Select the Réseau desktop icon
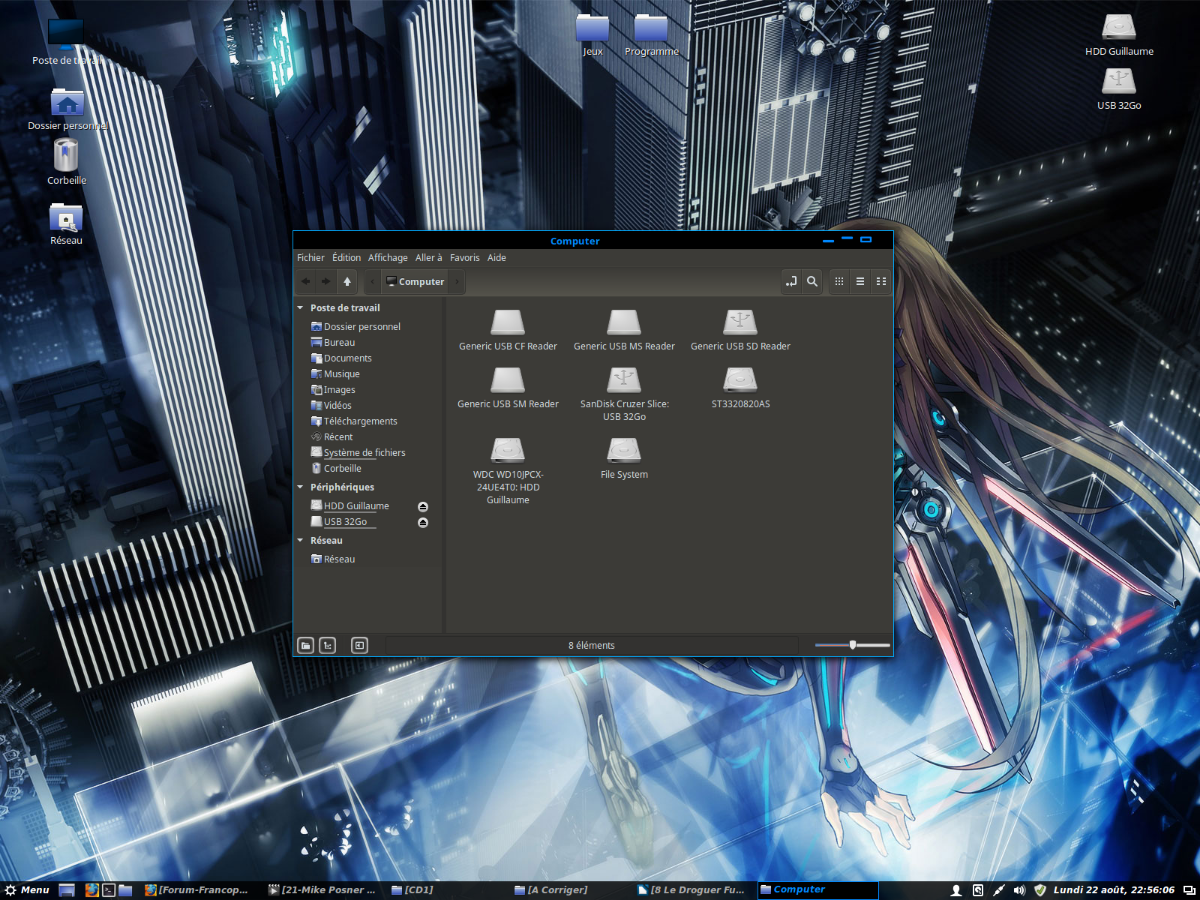The height and width of the screenshot is (900, 1200). [66, 225]
